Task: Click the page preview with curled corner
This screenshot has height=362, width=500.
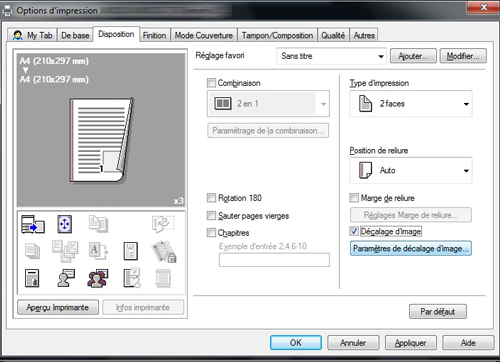Action: click(x=101, y=140)
